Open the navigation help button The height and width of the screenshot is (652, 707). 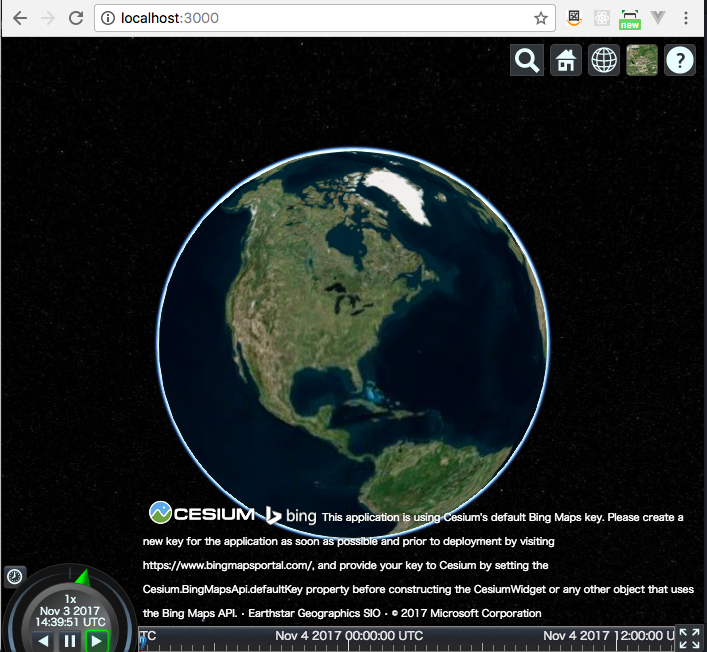click(x=679, y=60)
